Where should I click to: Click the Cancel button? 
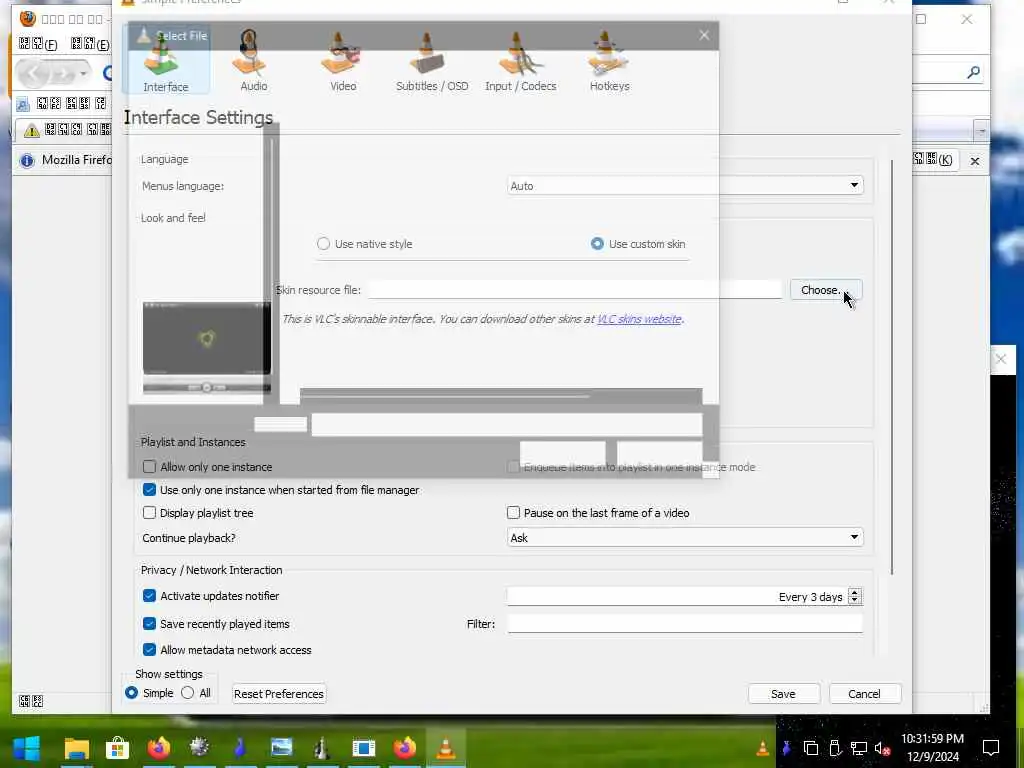pyautogui.click(x=864, y=694)
